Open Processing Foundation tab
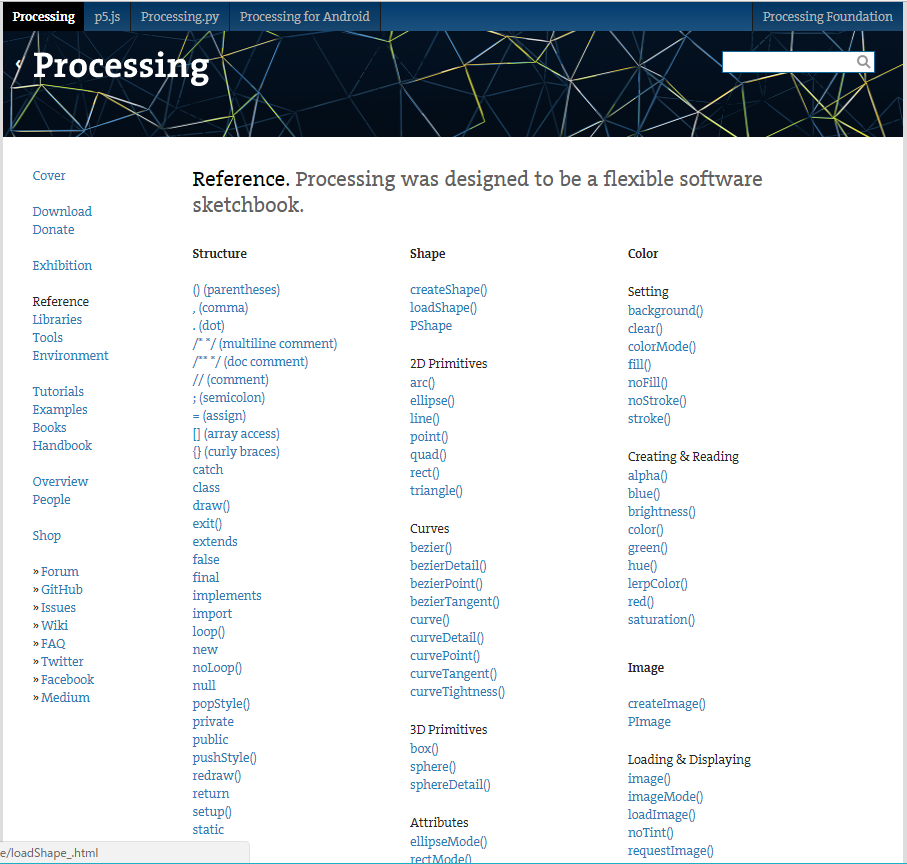Screen dimensions: 907x864 (827, 16)
